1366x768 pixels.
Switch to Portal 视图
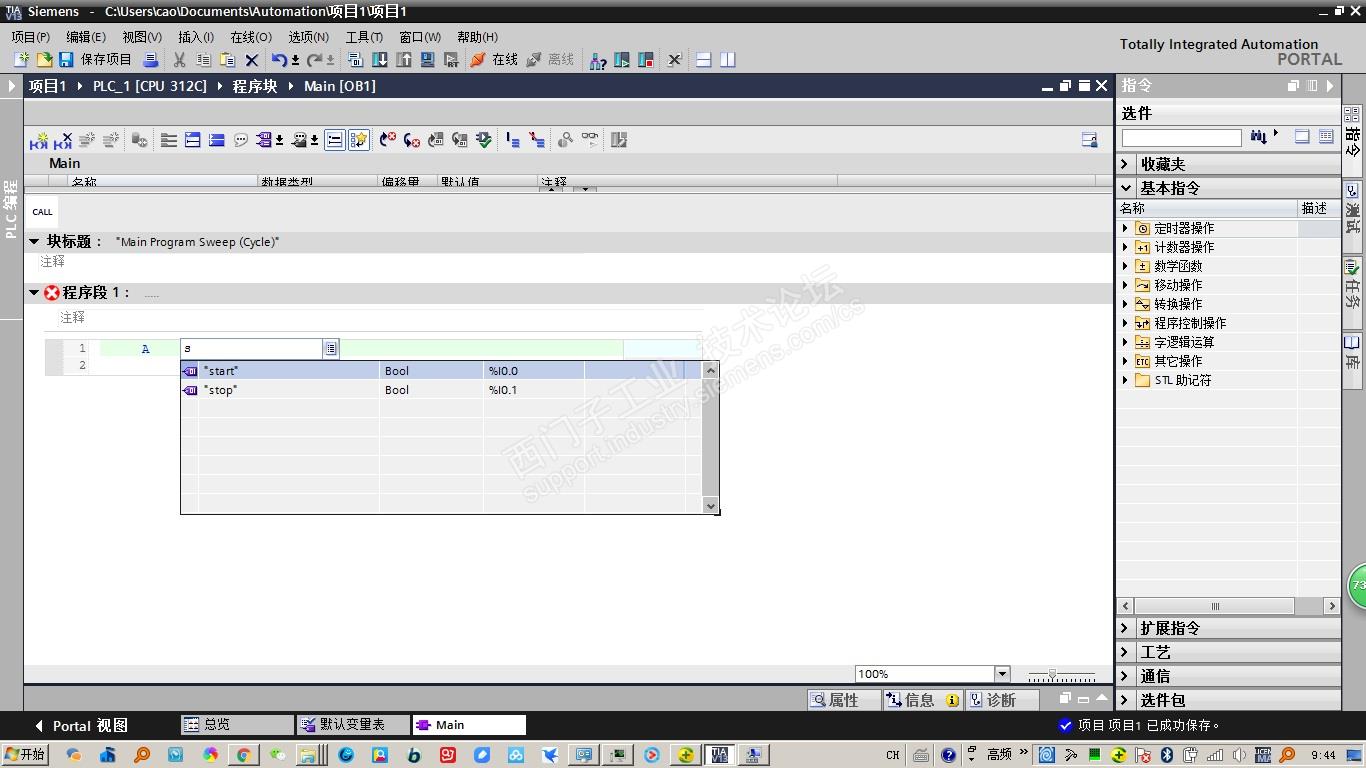click(82, 726)
